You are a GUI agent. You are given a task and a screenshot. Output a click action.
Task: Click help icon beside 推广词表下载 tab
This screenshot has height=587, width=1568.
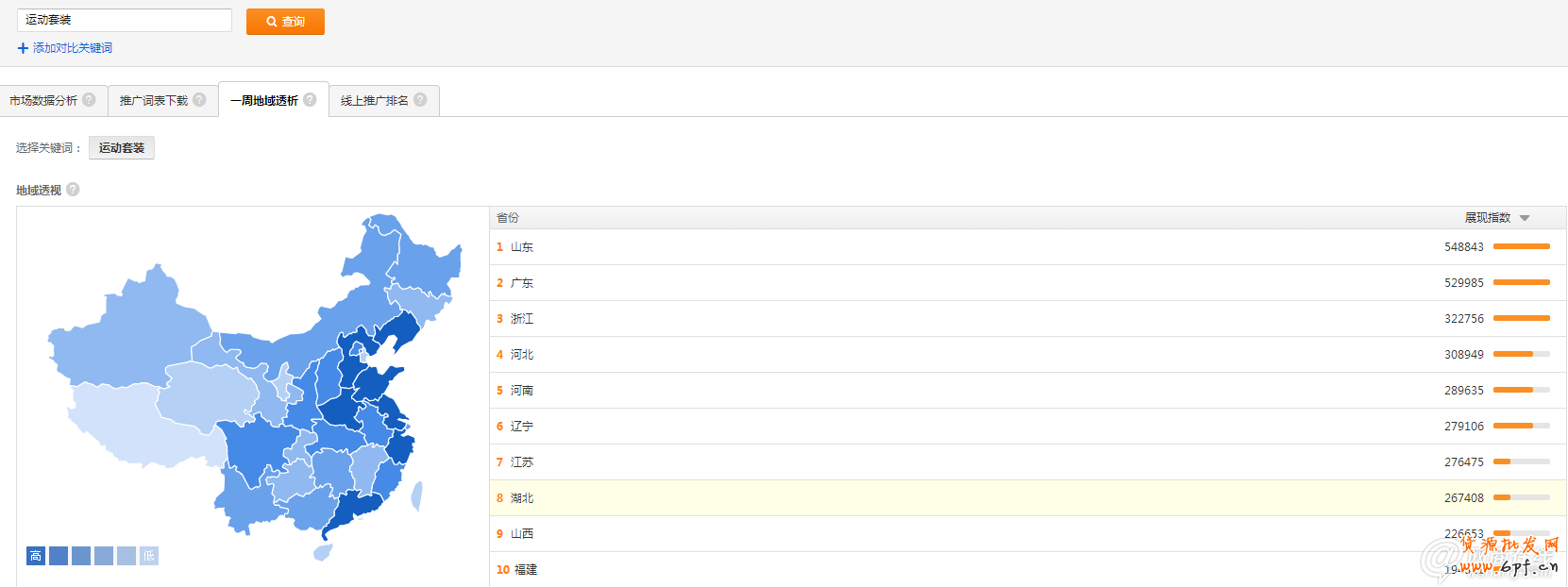[x=199, y=99]
